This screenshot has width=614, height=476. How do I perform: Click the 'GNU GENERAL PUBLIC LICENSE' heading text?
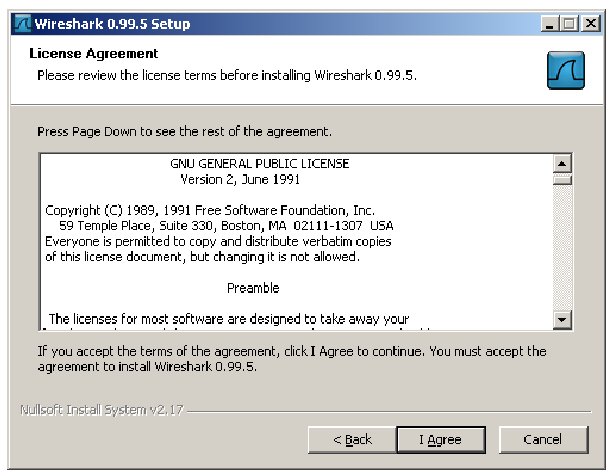point(260,164)
